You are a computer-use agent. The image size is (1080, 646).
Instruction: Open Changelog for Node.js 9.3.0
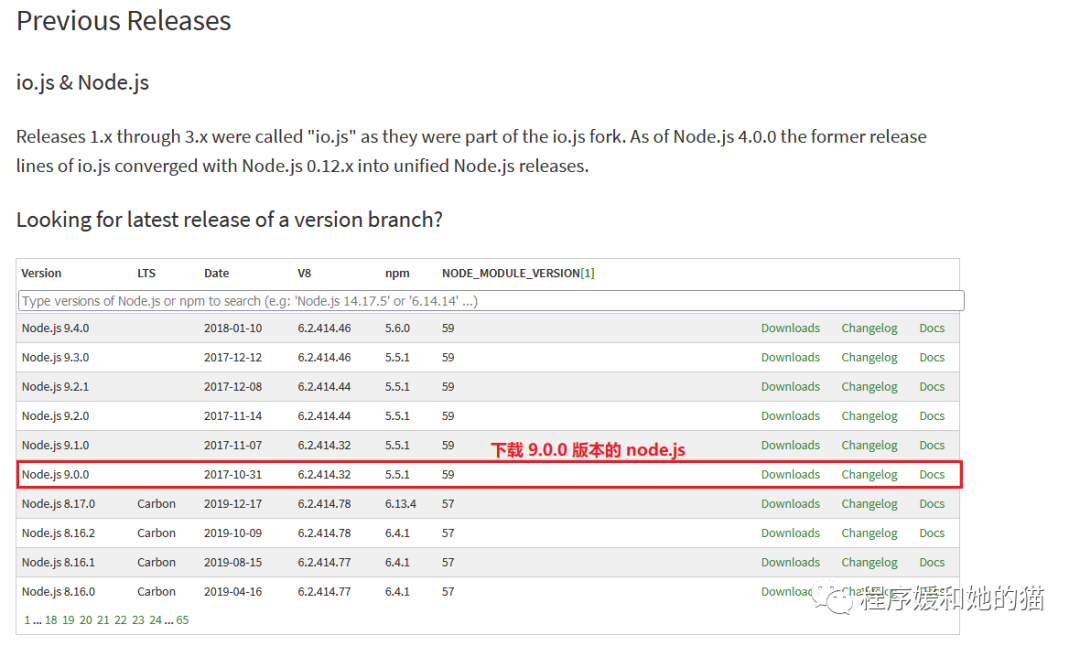coord(869,357)
